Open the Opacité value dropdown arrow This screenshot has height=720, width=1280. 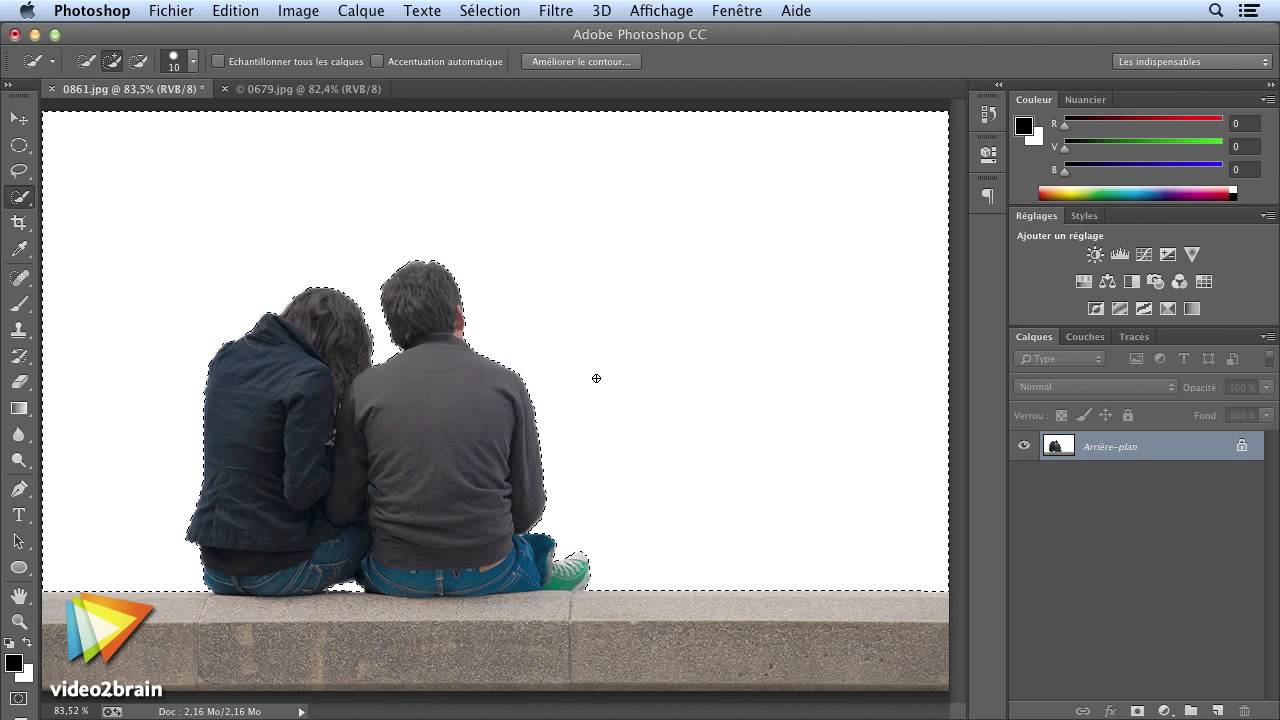(x=1266, y=387)
